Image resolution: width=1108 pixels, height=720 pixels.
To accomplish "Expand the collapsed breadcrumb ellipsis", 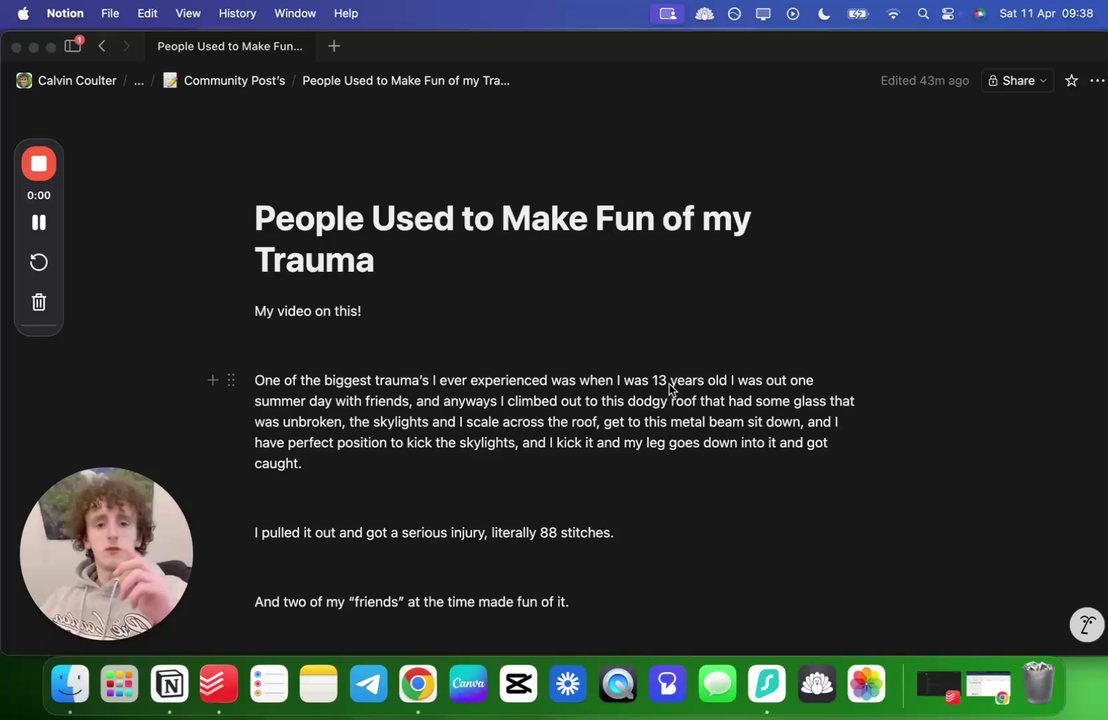I will coord(138,81).
